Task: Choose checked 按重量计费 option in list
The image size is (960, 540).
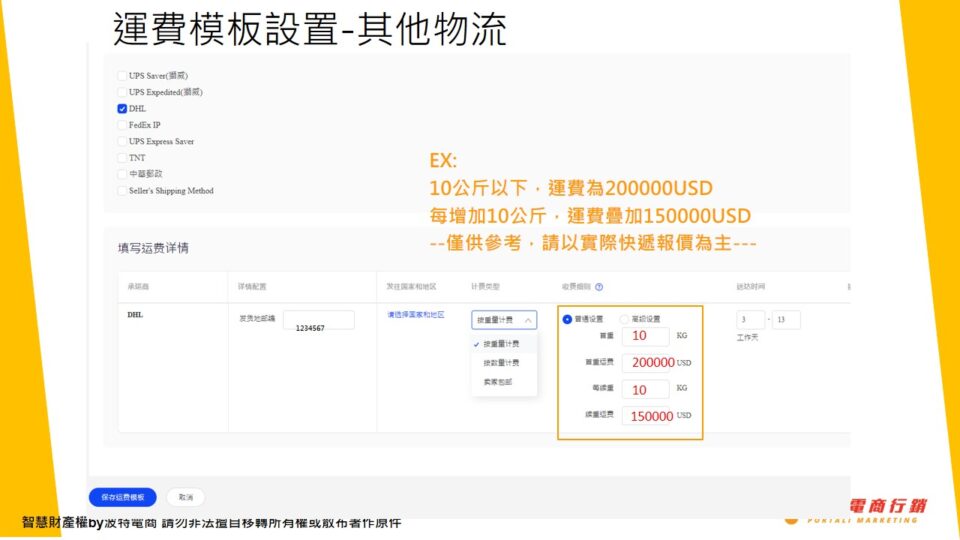Action: point(504,344)
